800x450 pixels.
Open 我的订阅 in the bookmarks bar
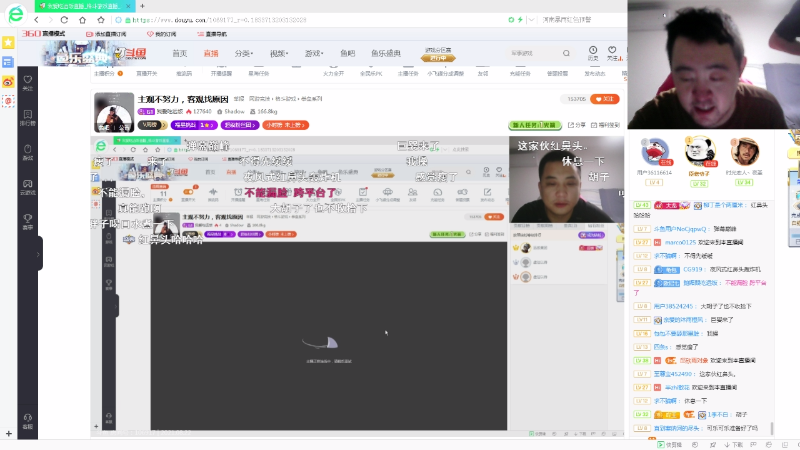point(161,34)
